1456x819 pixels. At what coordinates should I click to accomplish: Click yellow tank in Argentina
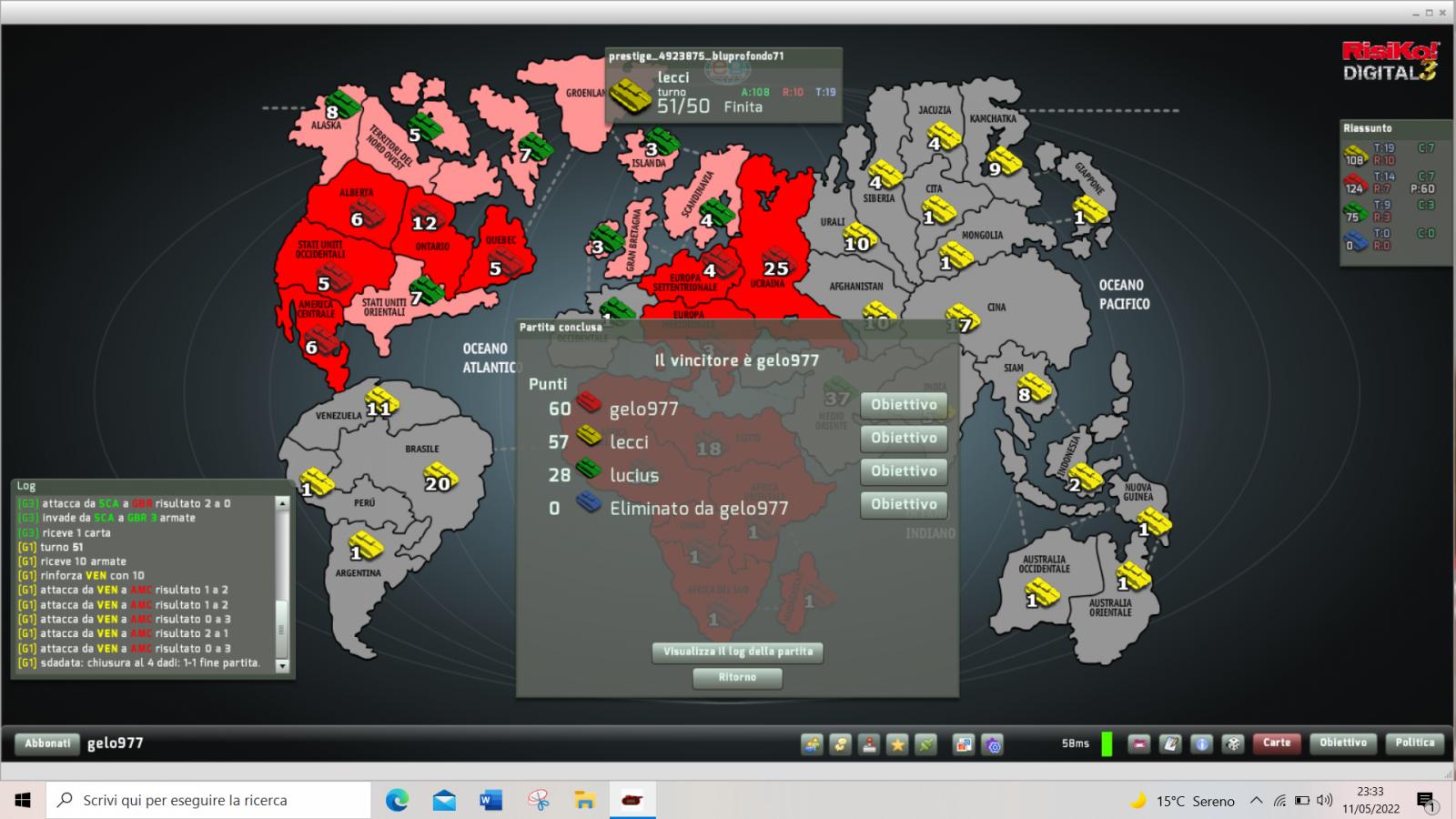tap(366, 547)
